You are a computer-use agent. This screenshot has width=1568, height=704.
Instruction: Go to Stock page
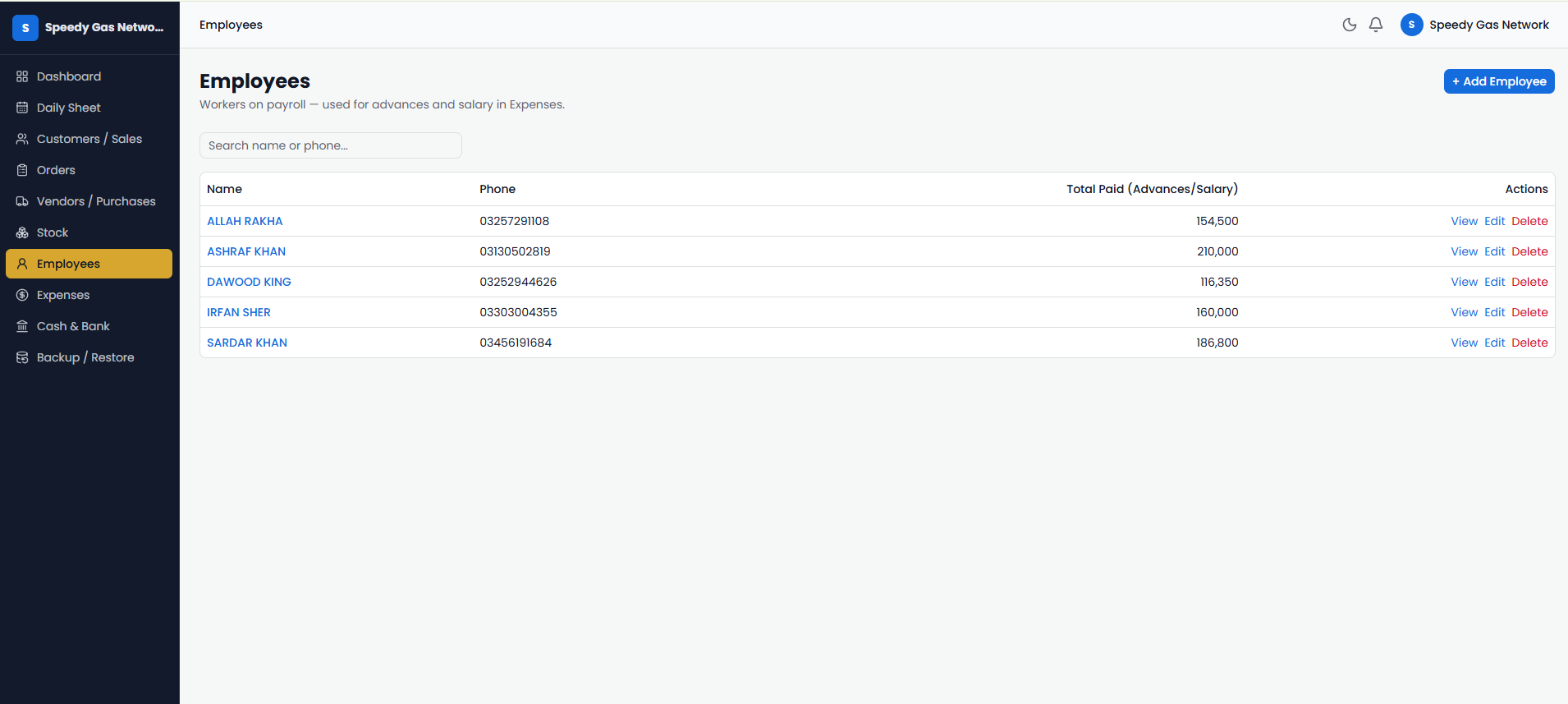(x=89, y=232)
